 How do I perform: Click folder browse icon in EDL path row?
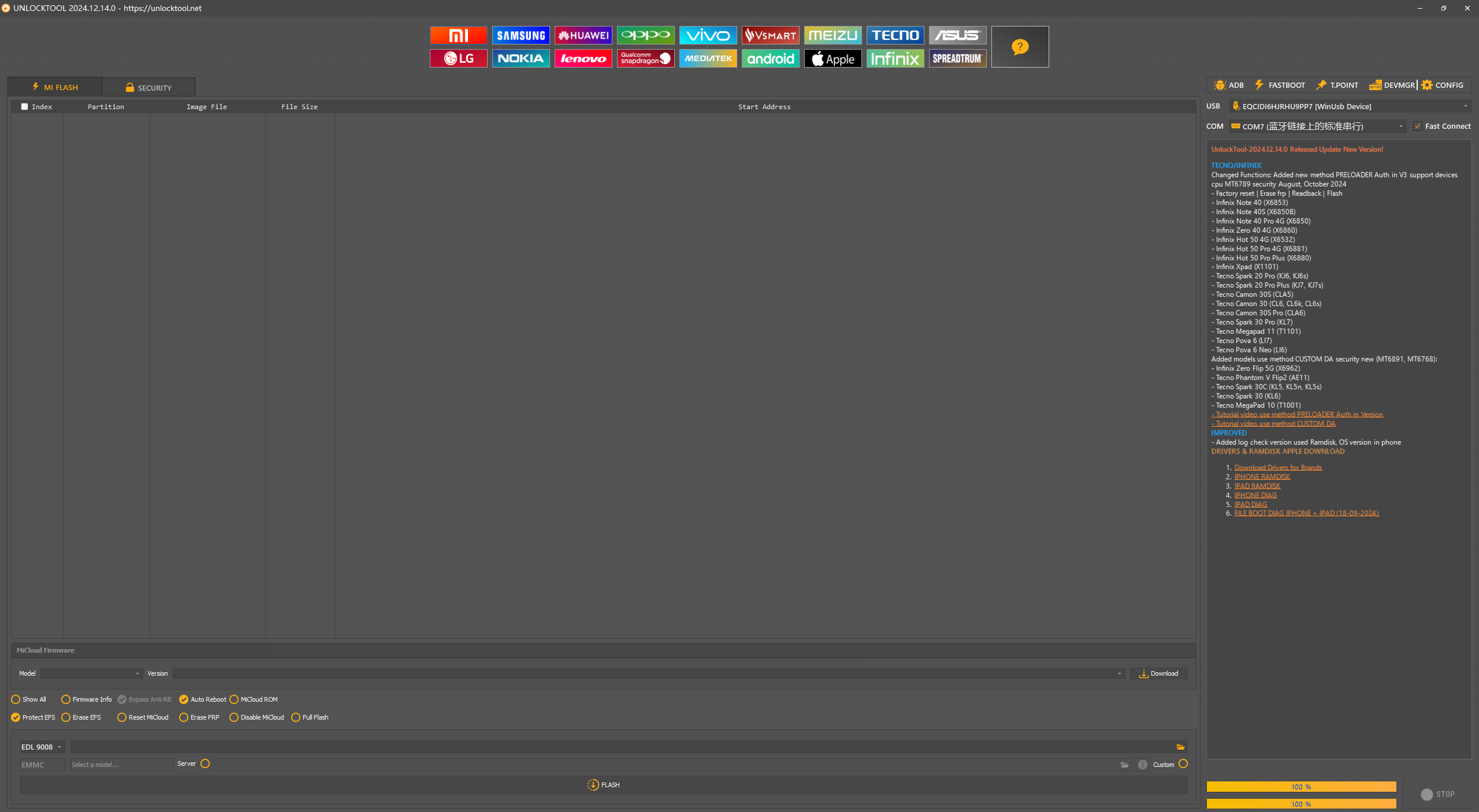click(x=1180, y=747)
